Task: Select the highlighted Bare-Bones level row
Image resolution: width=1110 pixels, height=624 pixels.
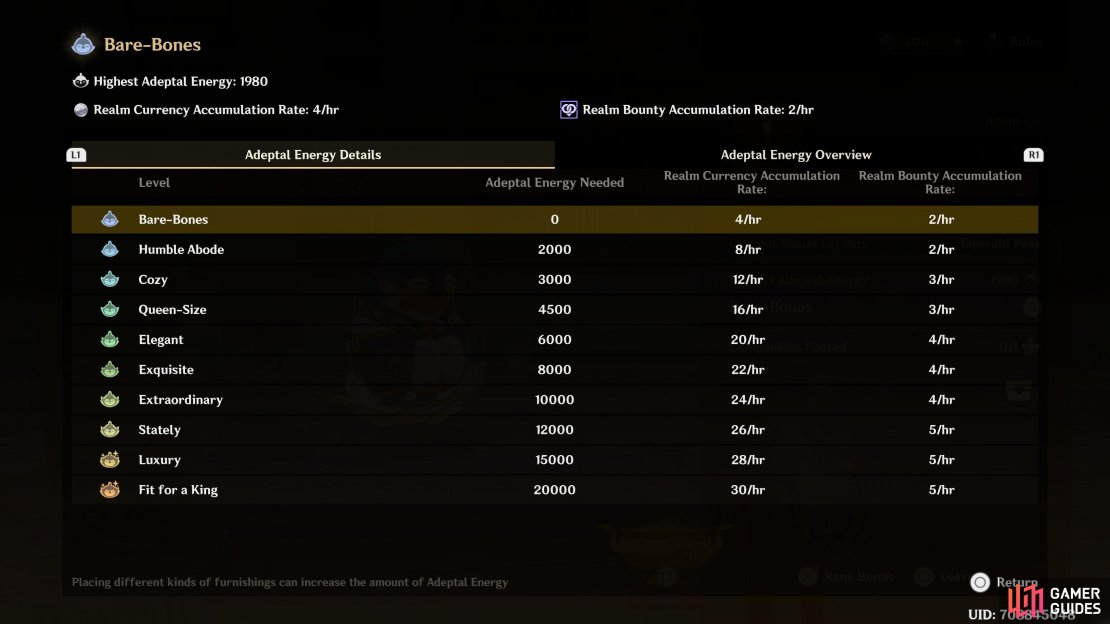Action: (x=555, y=220)
